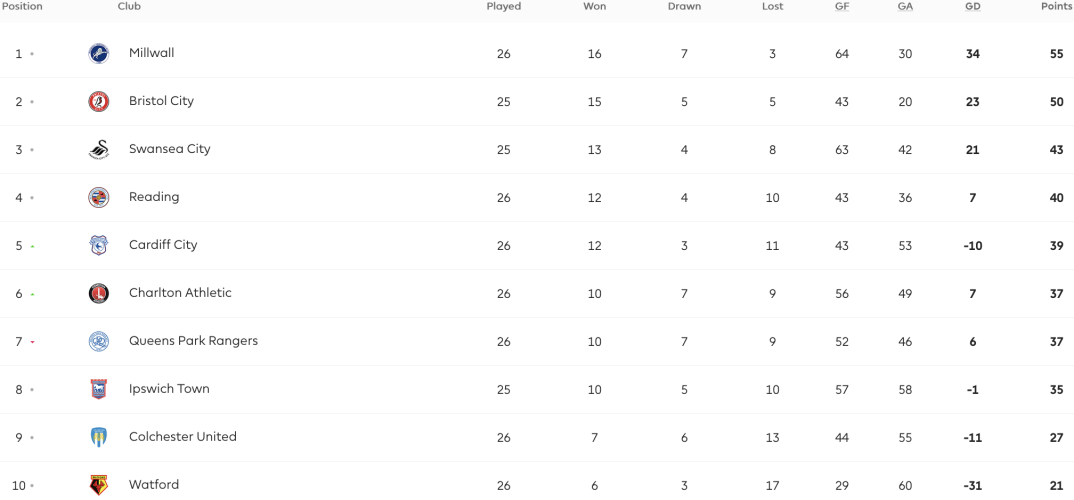Viewport: 1074px width, 500px height.
Task: Click the Position column header
Action: [21, 6]
